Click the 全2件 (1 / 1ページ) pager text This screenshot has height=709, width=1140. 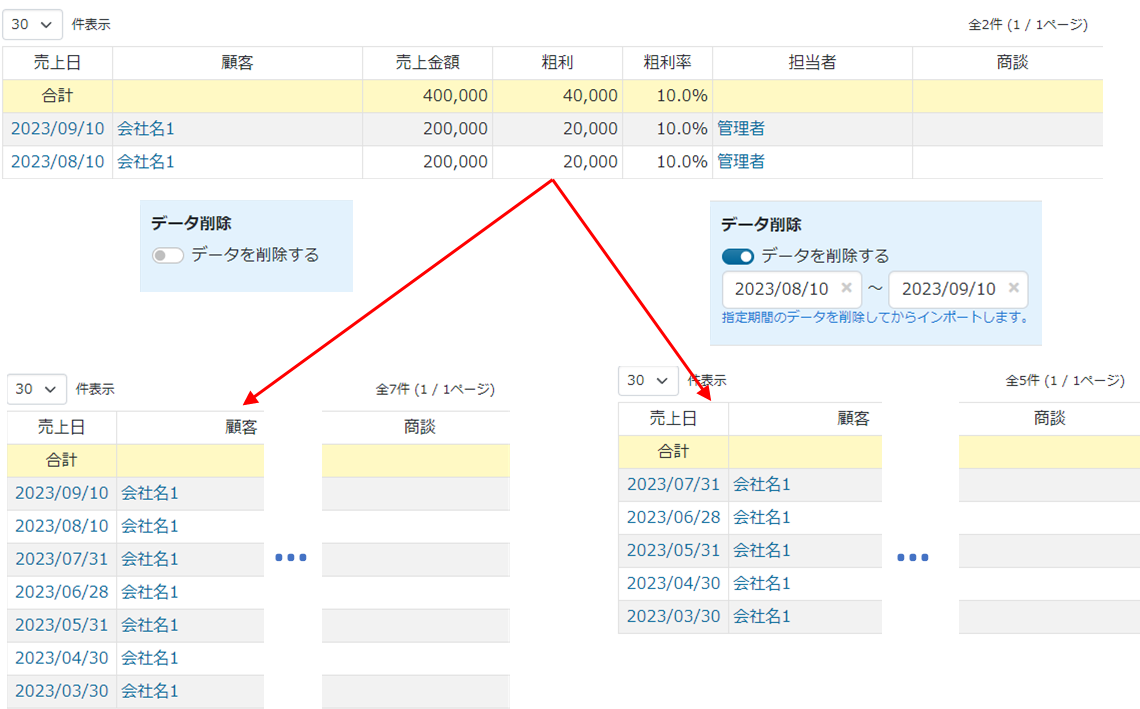1028,25
